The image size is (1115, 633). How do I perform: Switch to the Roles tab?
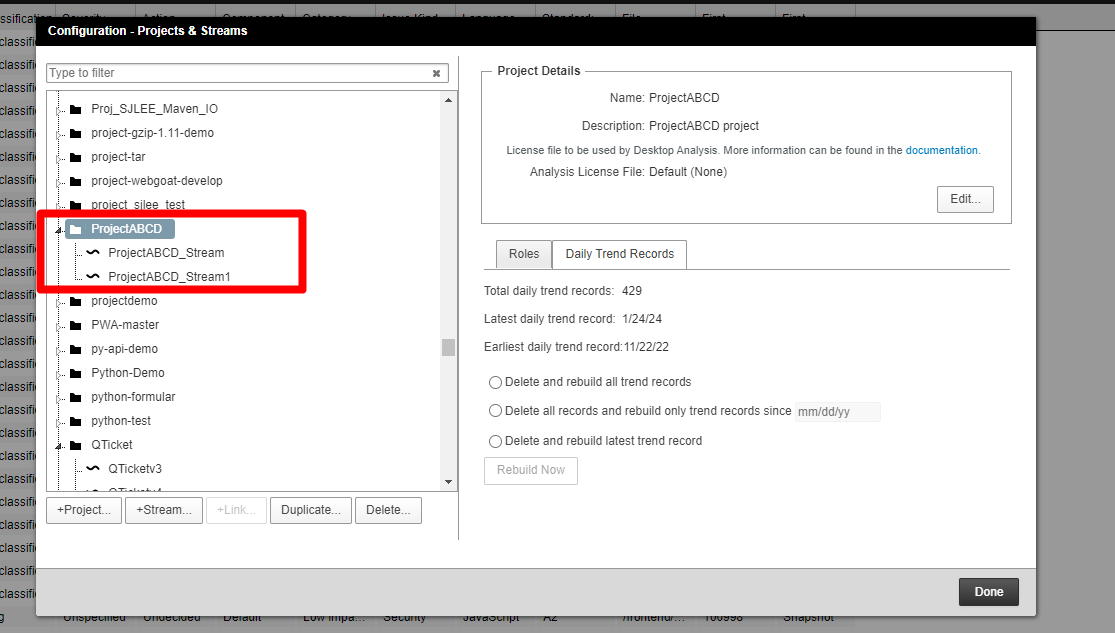pos(523,254)
